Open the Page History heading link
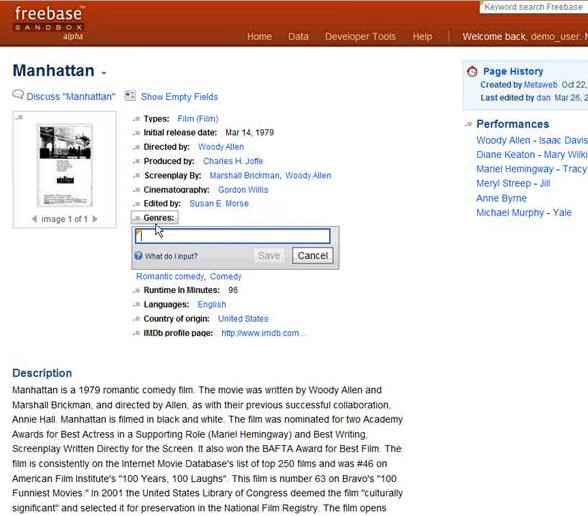The height and width of the screenshot is (516, 588). (x=513, y=71)
